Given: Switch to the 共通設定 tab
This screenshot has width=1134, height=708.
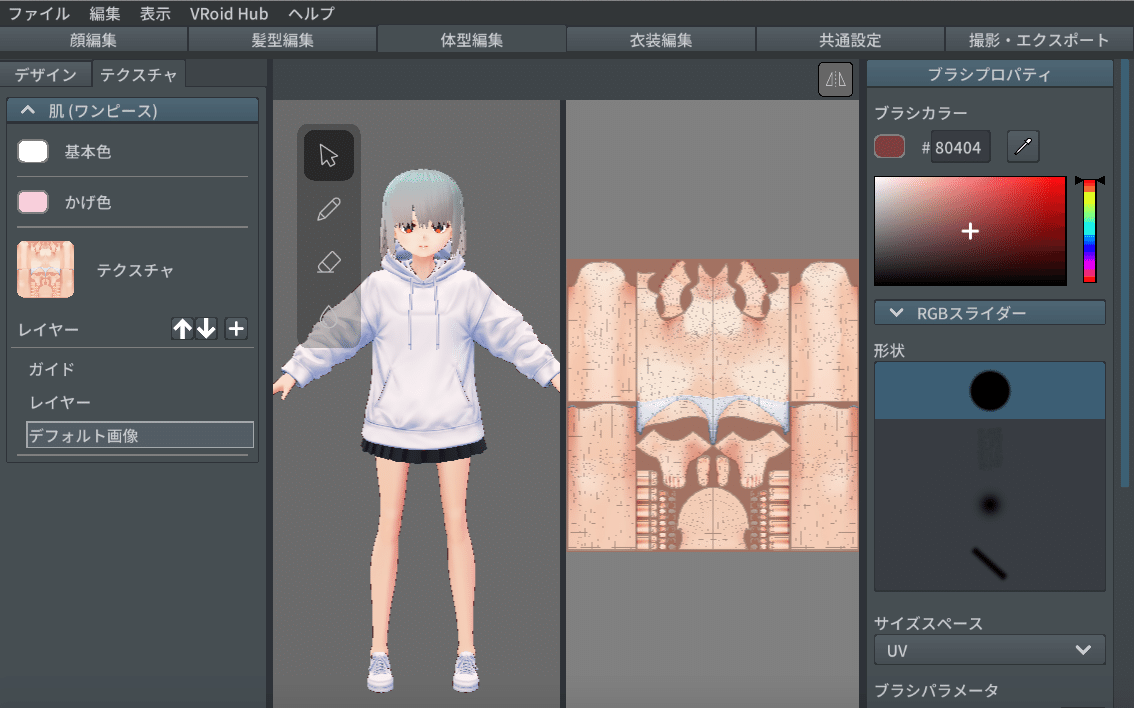Looking at the screenshot, I should click(x=850, y=40).
